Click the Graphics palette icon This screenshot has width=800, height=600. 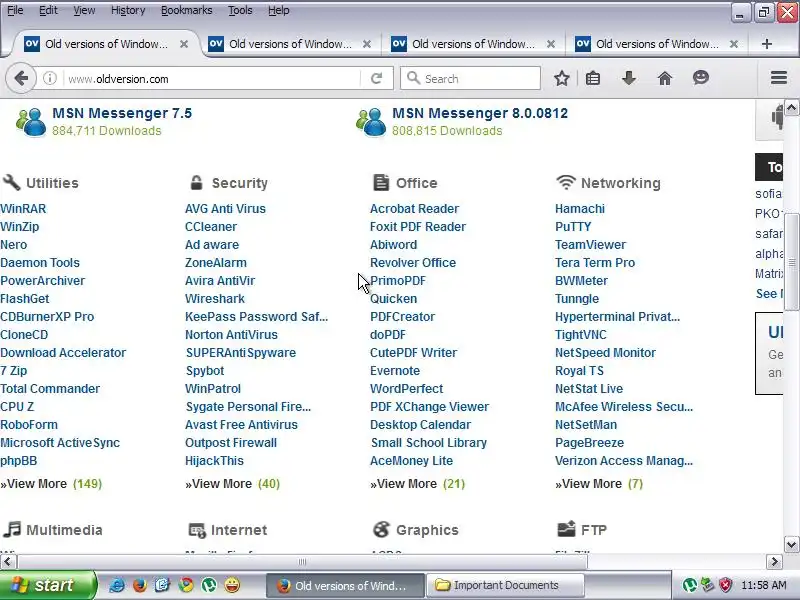point(381,530)
